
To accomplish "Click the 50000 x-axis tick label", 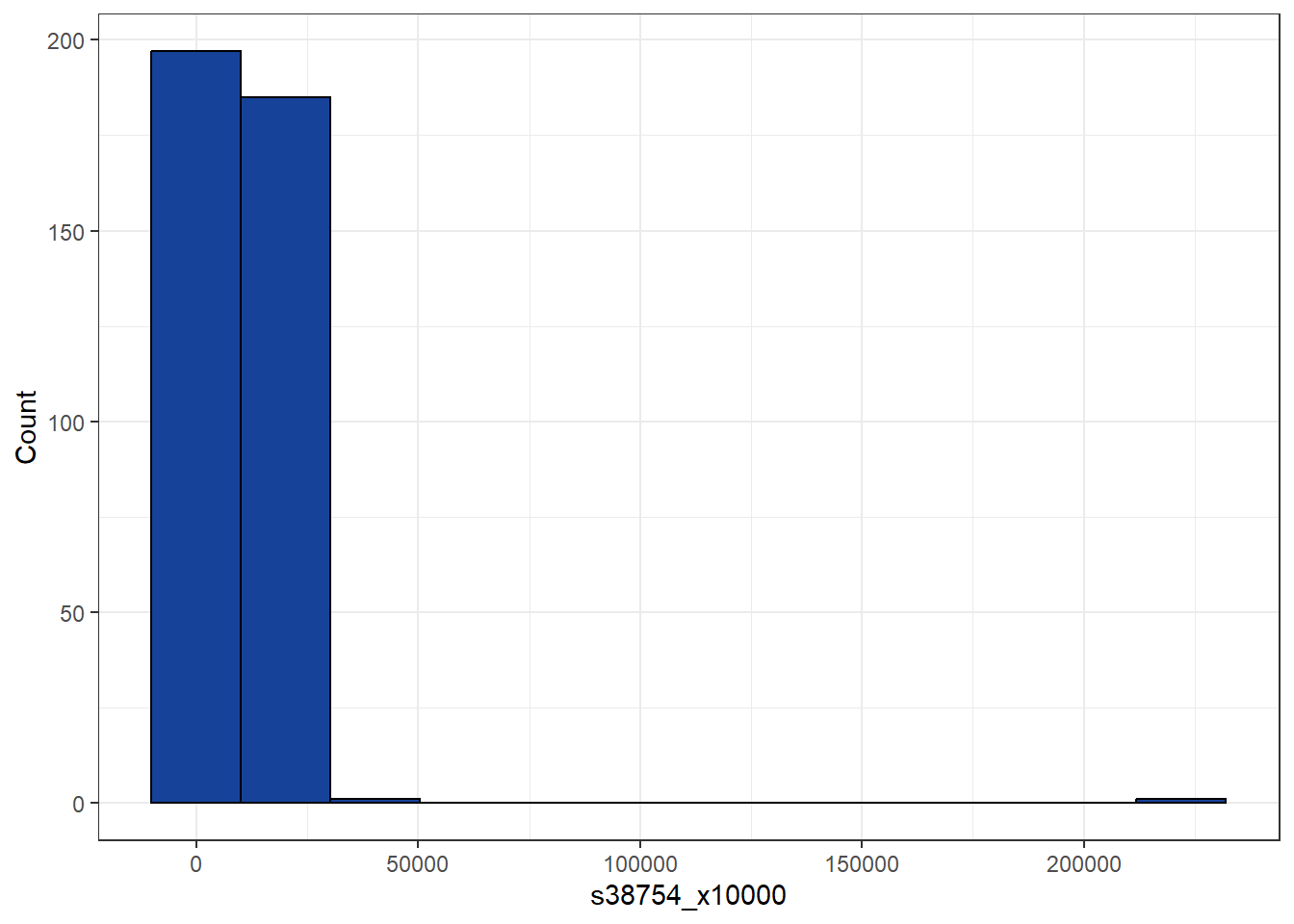I will (418, 864).
